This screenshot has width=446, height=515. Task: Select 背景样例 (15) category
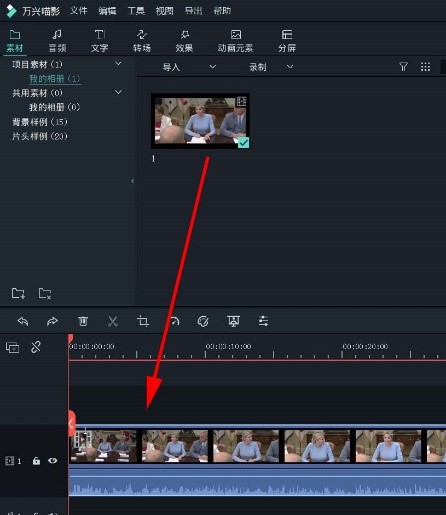pyautogui.click(x=40, y=122)
